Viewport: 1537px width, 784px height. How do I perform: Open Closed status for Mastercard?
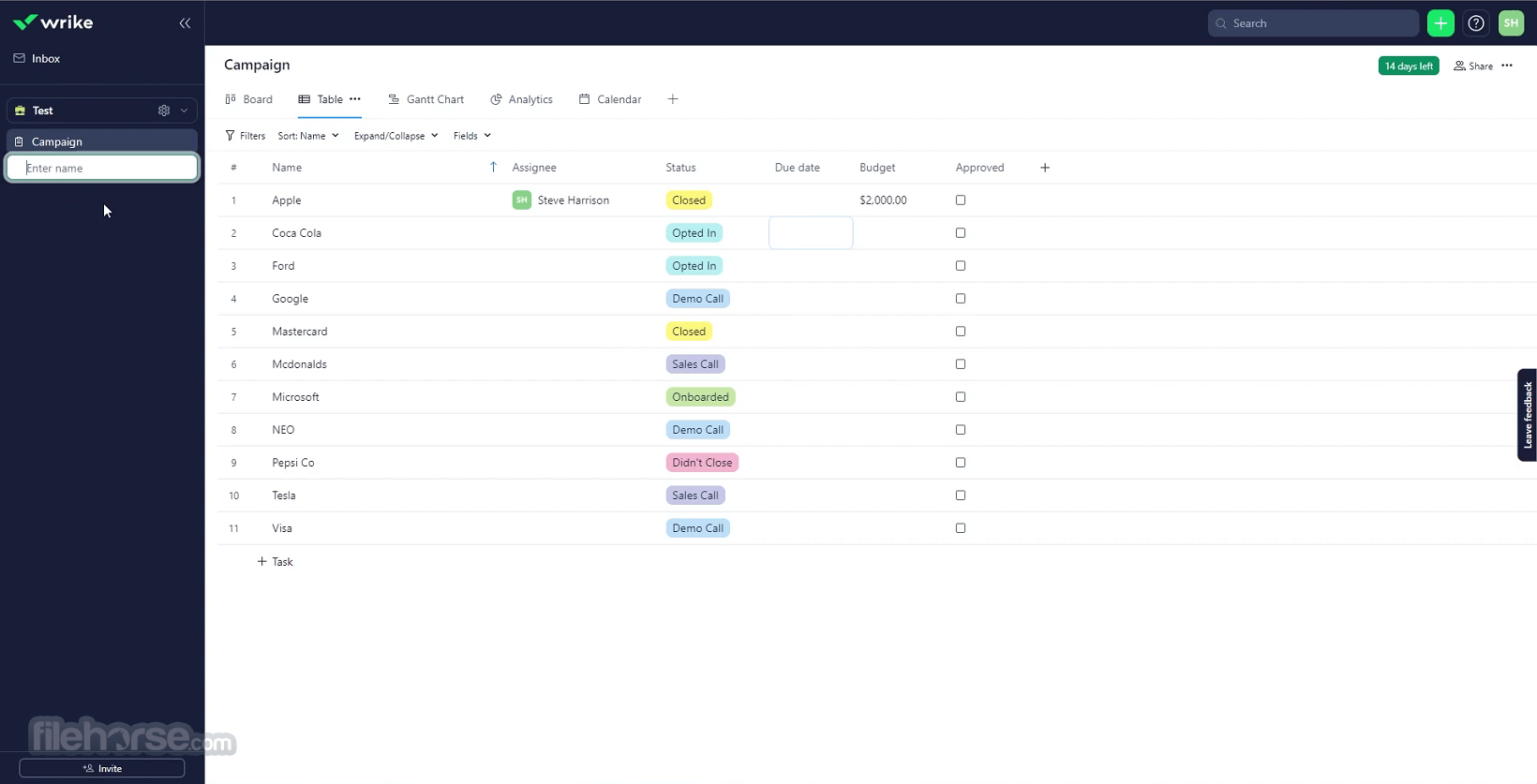pos(689,332)
